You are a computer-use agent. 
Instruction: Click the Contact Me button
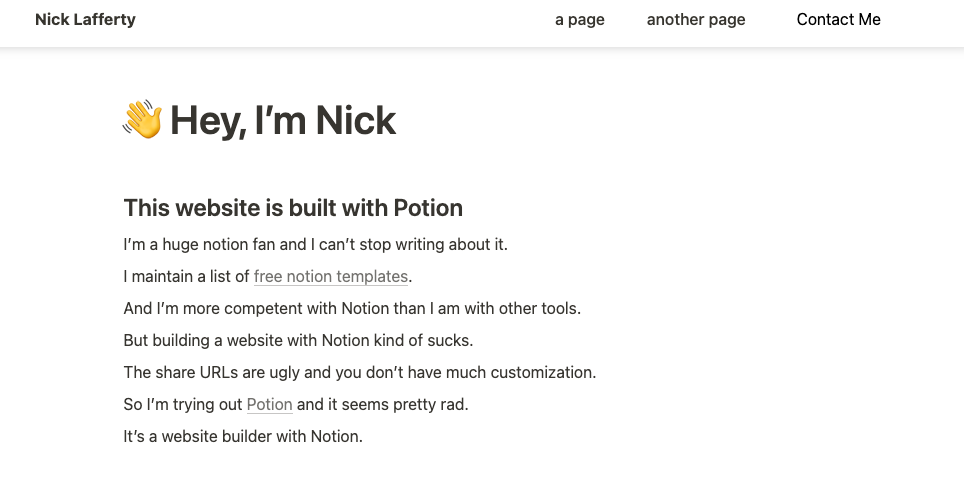[x=839, y=20]
